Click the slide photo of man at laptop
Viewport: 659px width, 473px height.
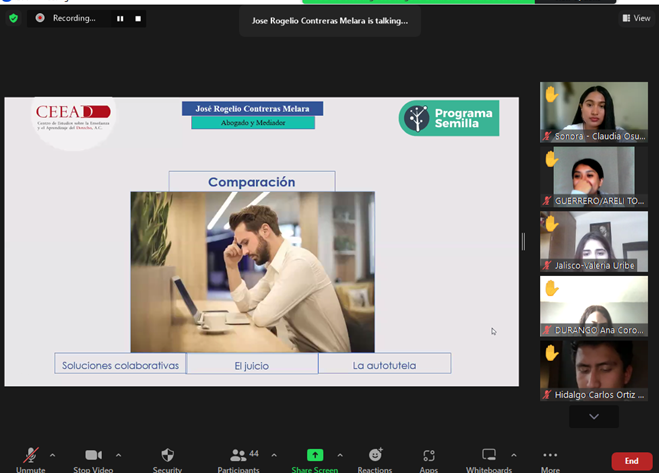click(x=253, y=272)
